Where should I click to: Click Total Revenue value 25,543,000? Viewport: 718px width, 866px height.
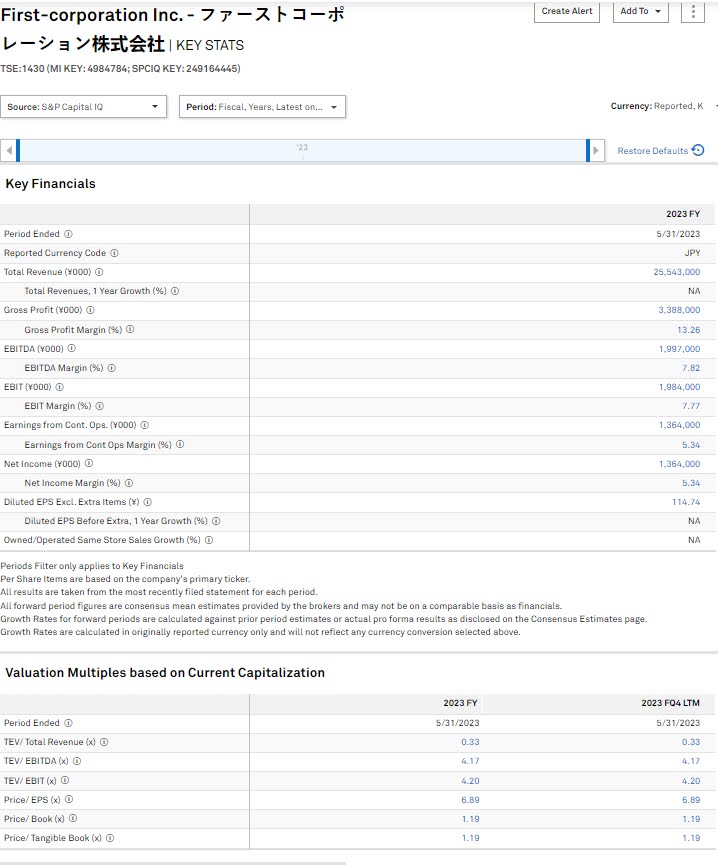[677, 272]
